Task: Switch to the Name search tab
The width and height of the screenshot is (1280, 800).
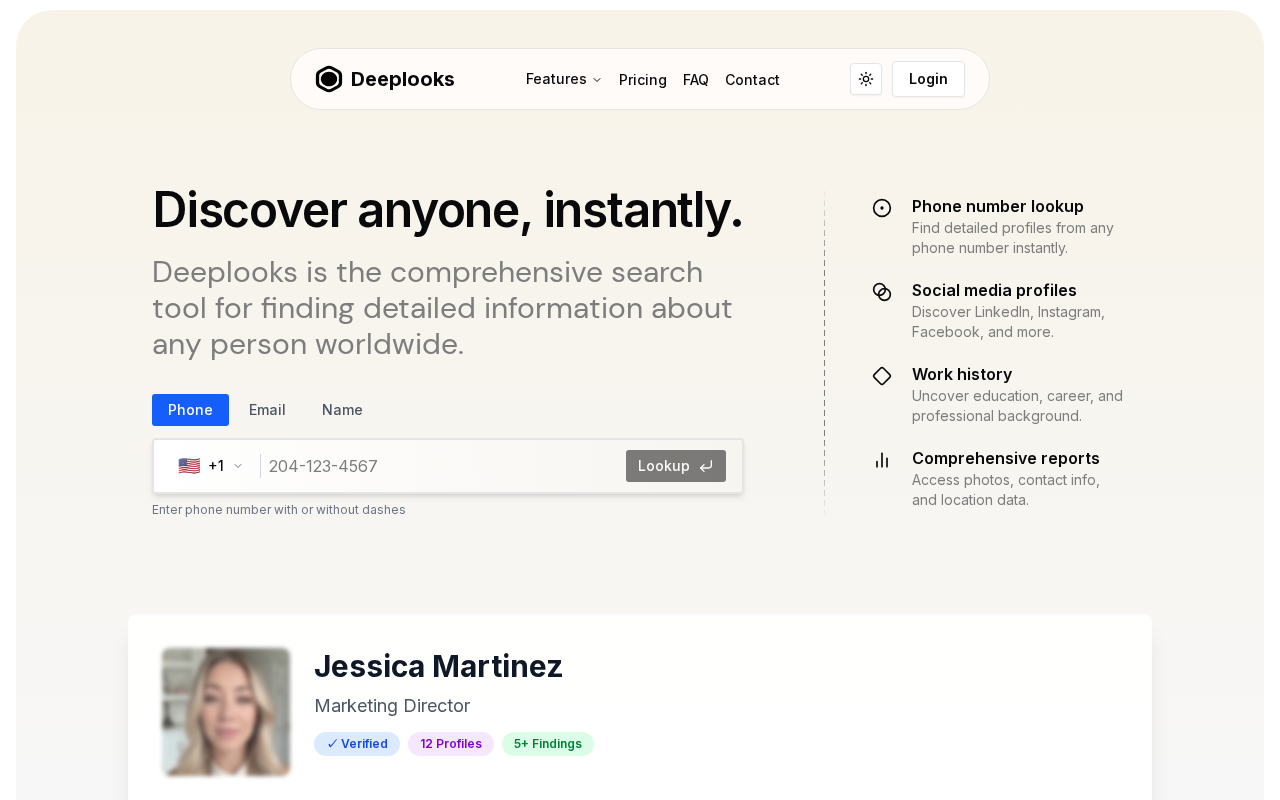Action: tap(342, 410)
